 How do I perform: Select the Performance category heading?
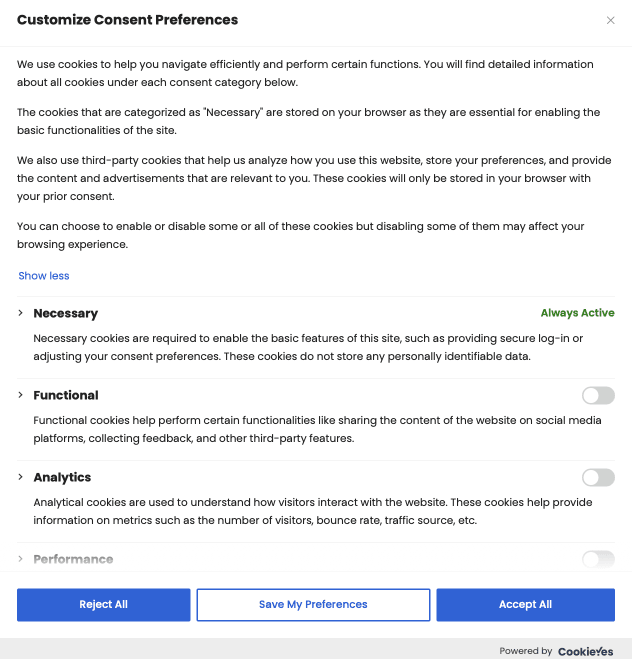tap(73, 559)
